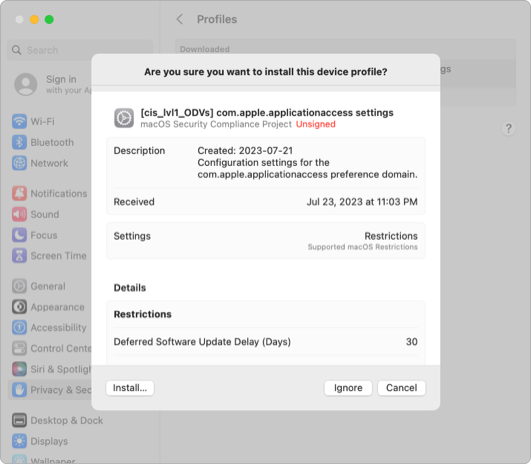The image size is (531, 464).
Task: Click 'macOS Security Compliance Project' text
Action: click(x=216, y=124)
